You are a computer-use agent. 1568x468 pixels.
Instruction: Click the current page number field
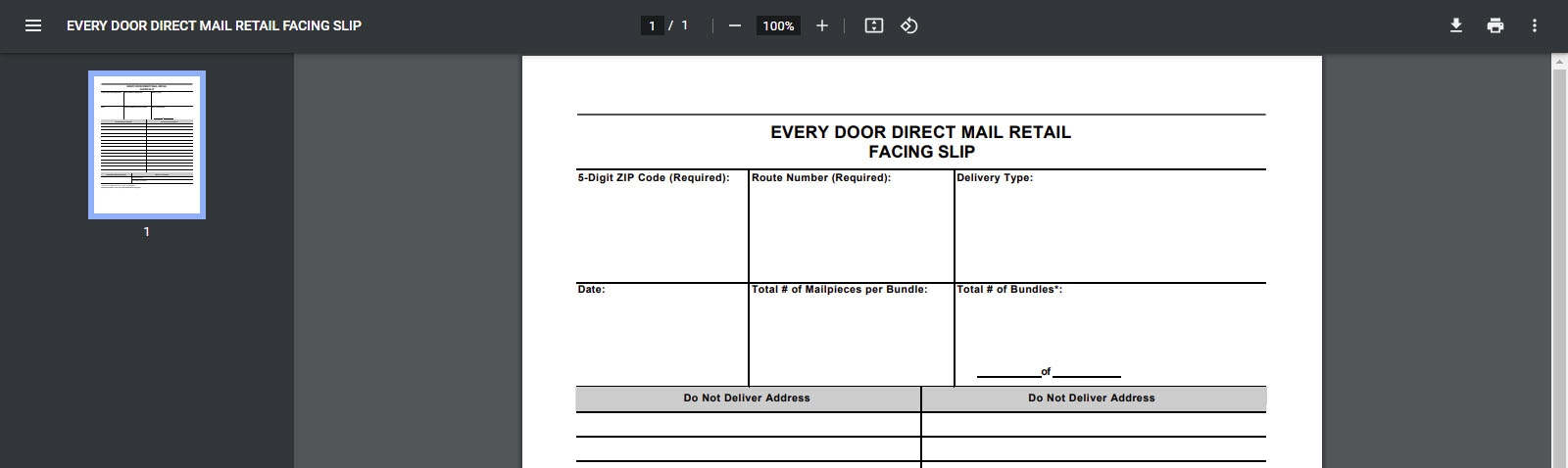[652, 25]
